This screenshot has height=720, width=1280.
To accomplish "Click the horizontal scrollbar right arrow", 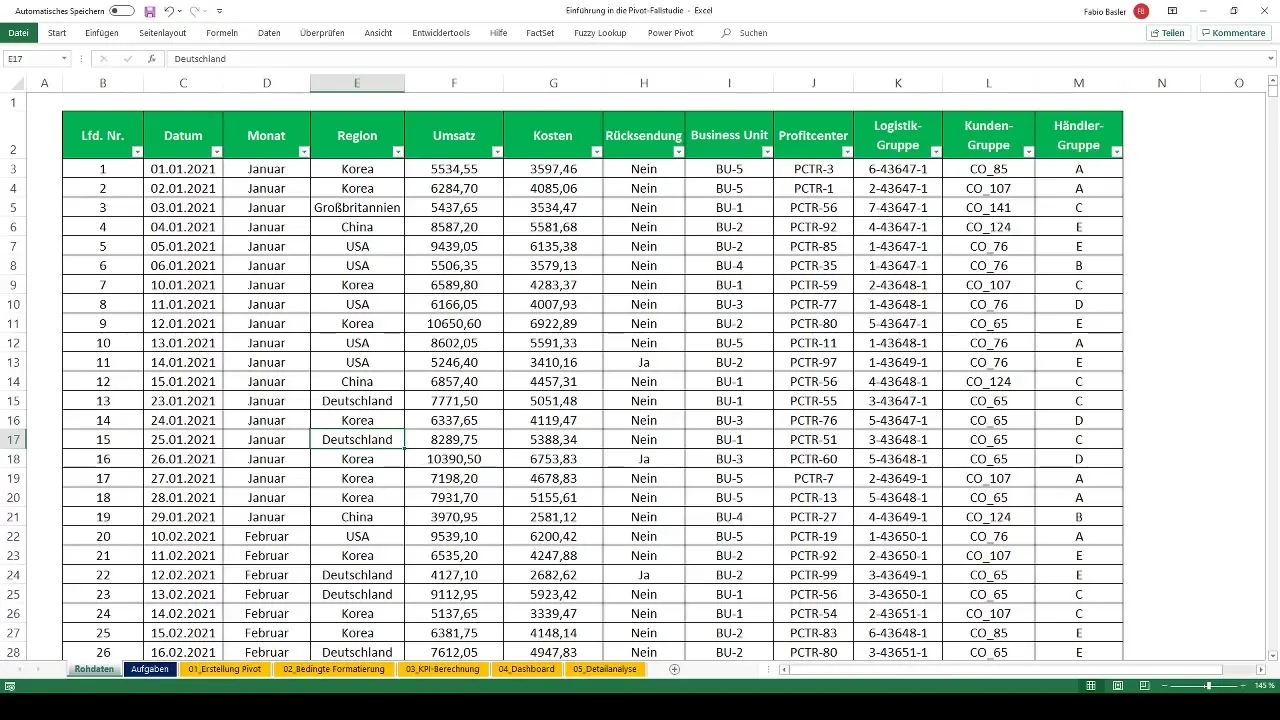I will coord(1260,669).
